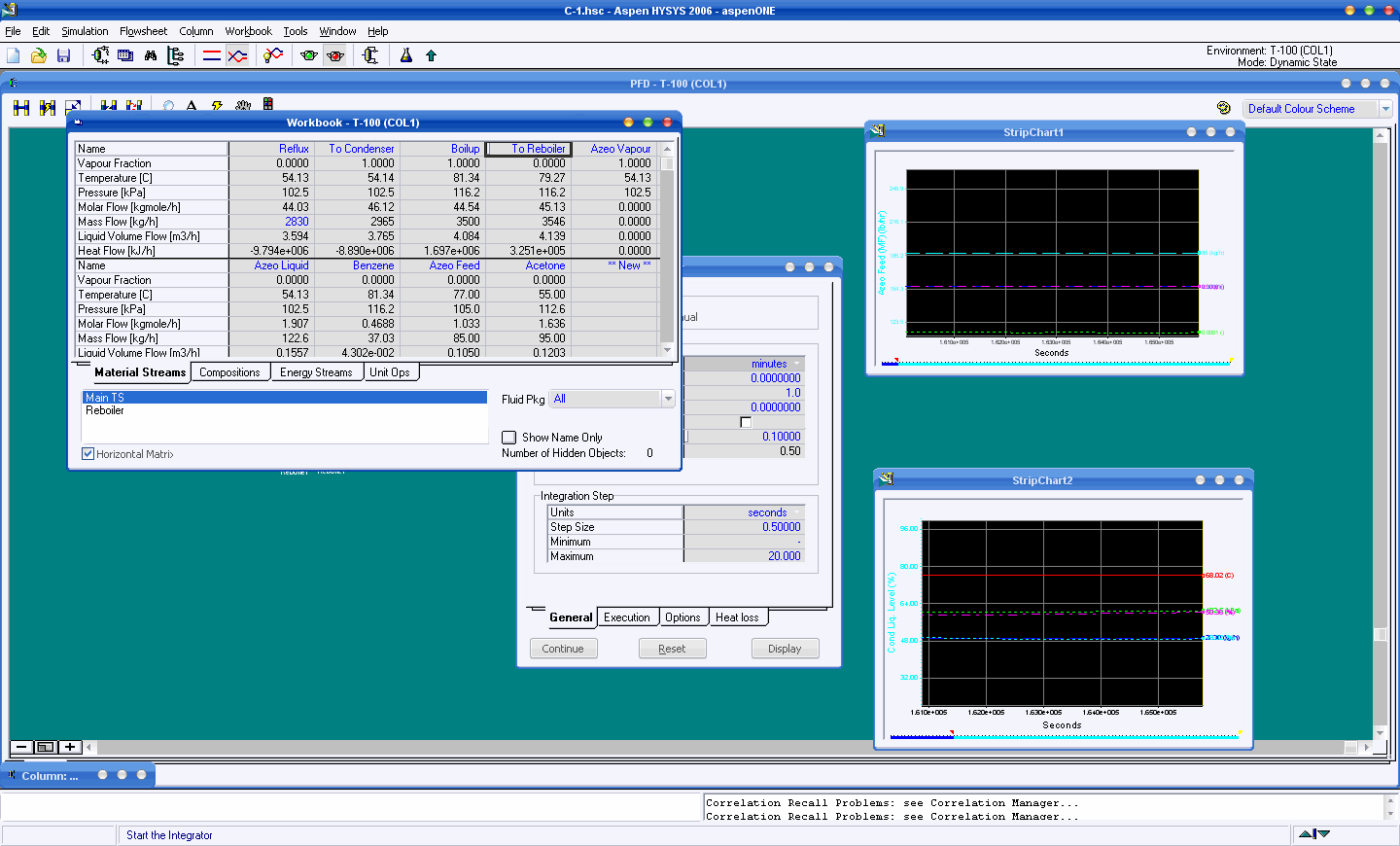Select the Quick Route lightning tool in PFD
The image size is (1400, 846).
(217, 106)
